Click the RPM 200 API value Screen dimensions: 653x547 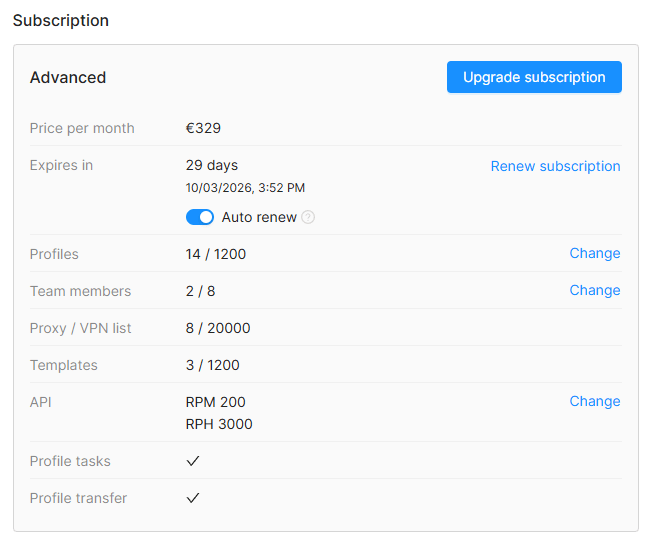[216, 402]
